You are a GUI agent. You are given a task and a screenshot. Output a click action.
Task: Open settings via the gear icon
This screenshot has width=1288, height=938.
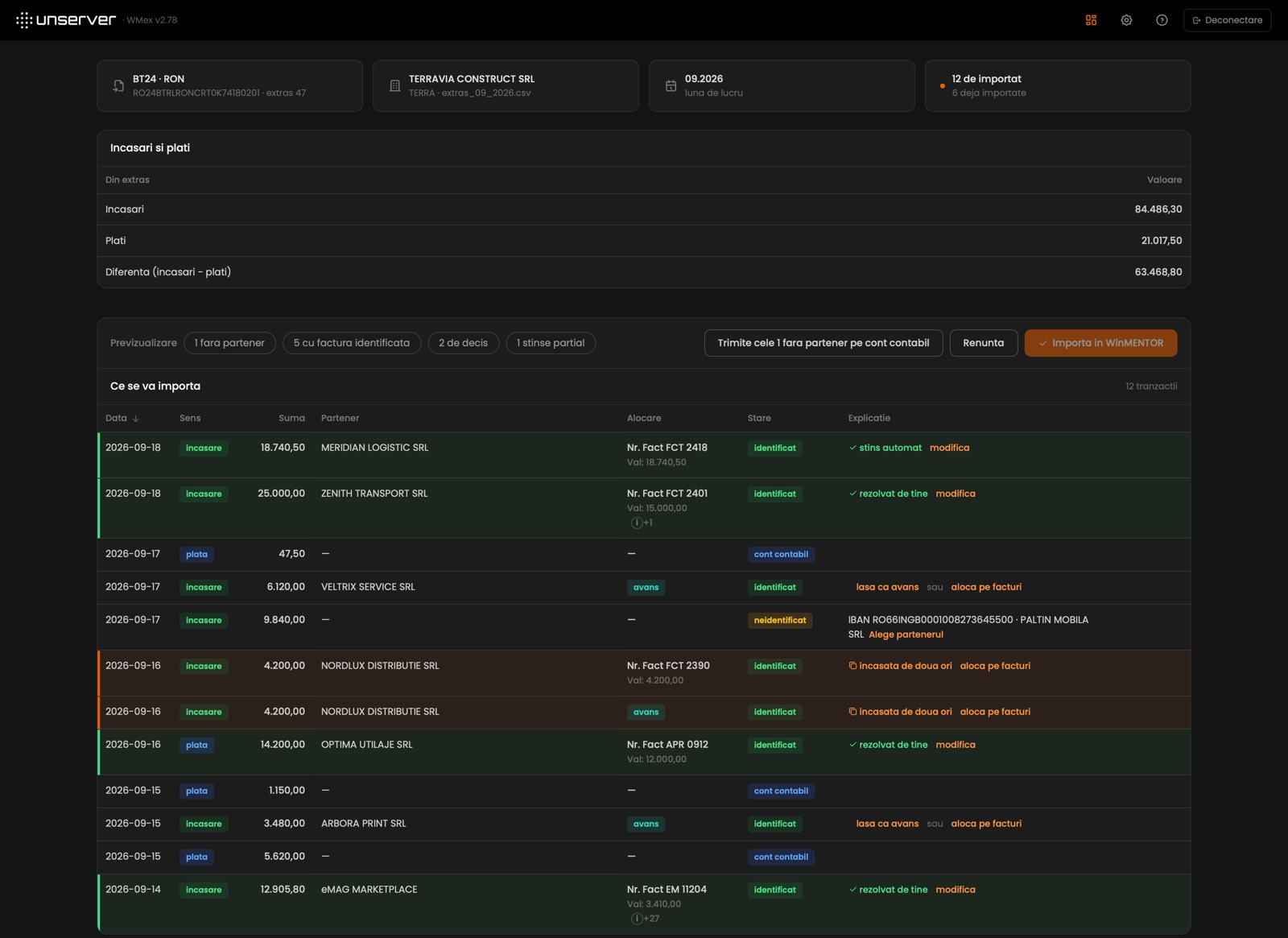coord(1126,20)
